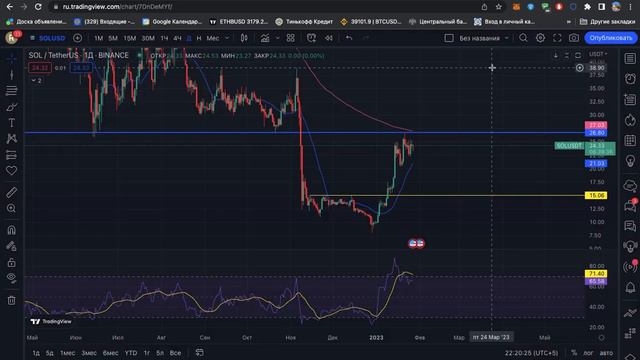Toggle the лог logarithmic scale
The width and height of the screenshot is (640, 360).
click(x=588, y=353)
